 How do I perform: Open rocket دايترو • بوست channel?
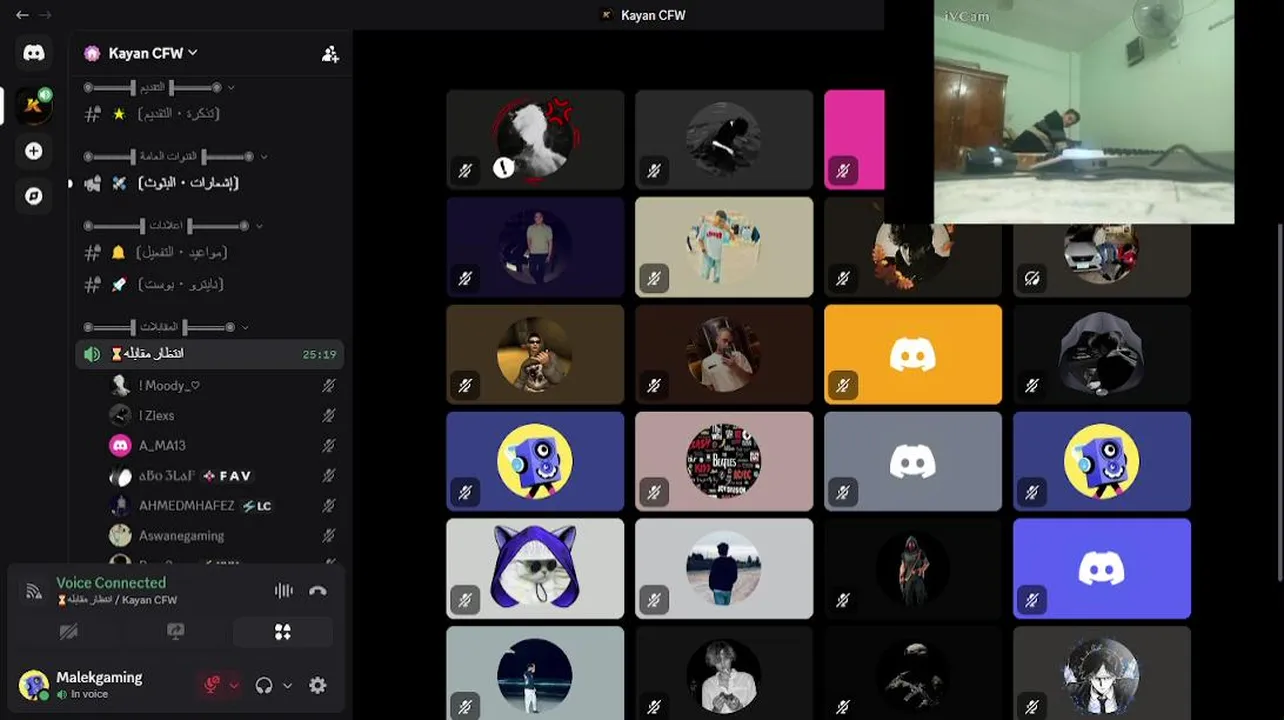click(210, 284)
